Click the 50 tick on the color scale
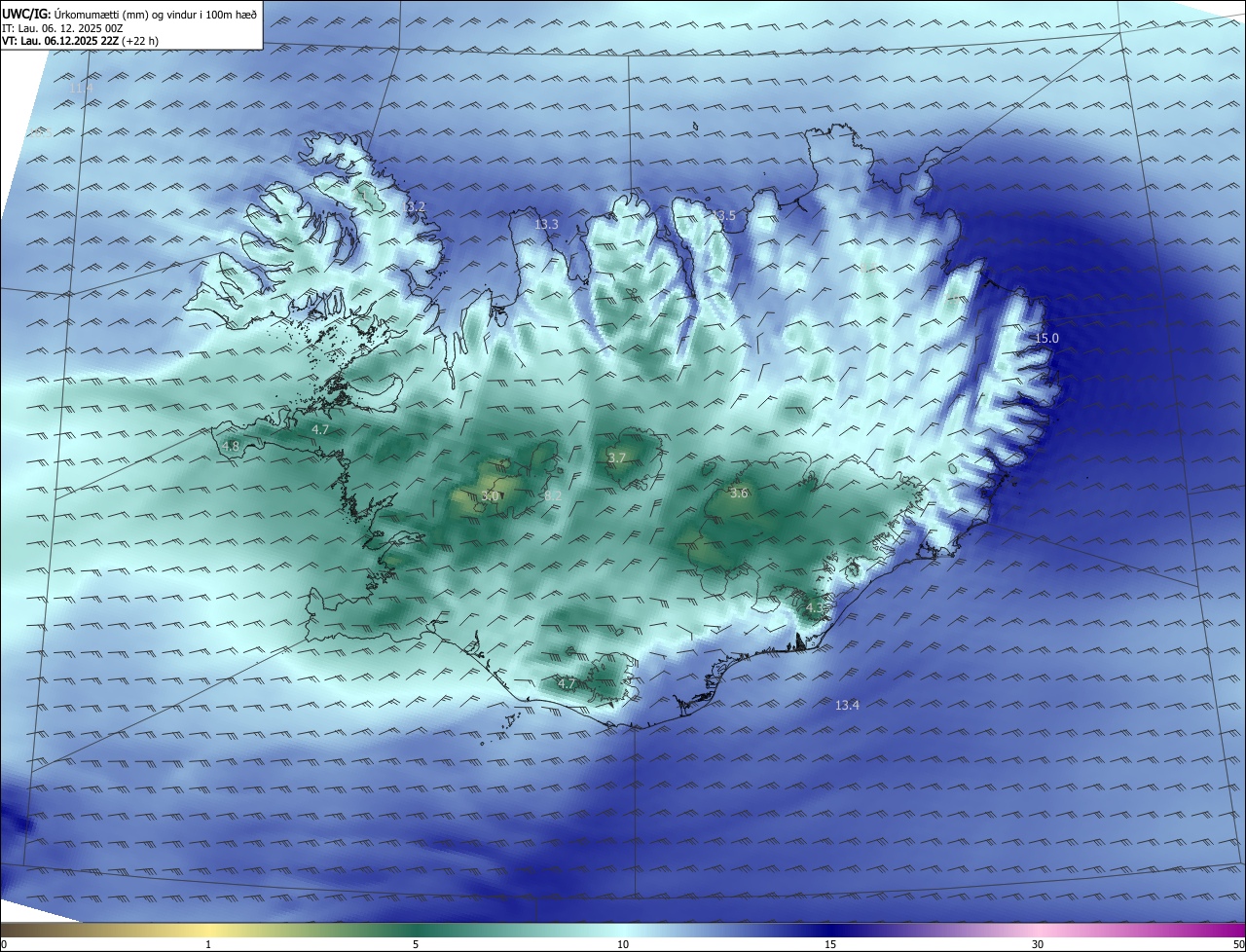 coord(1238,944)
